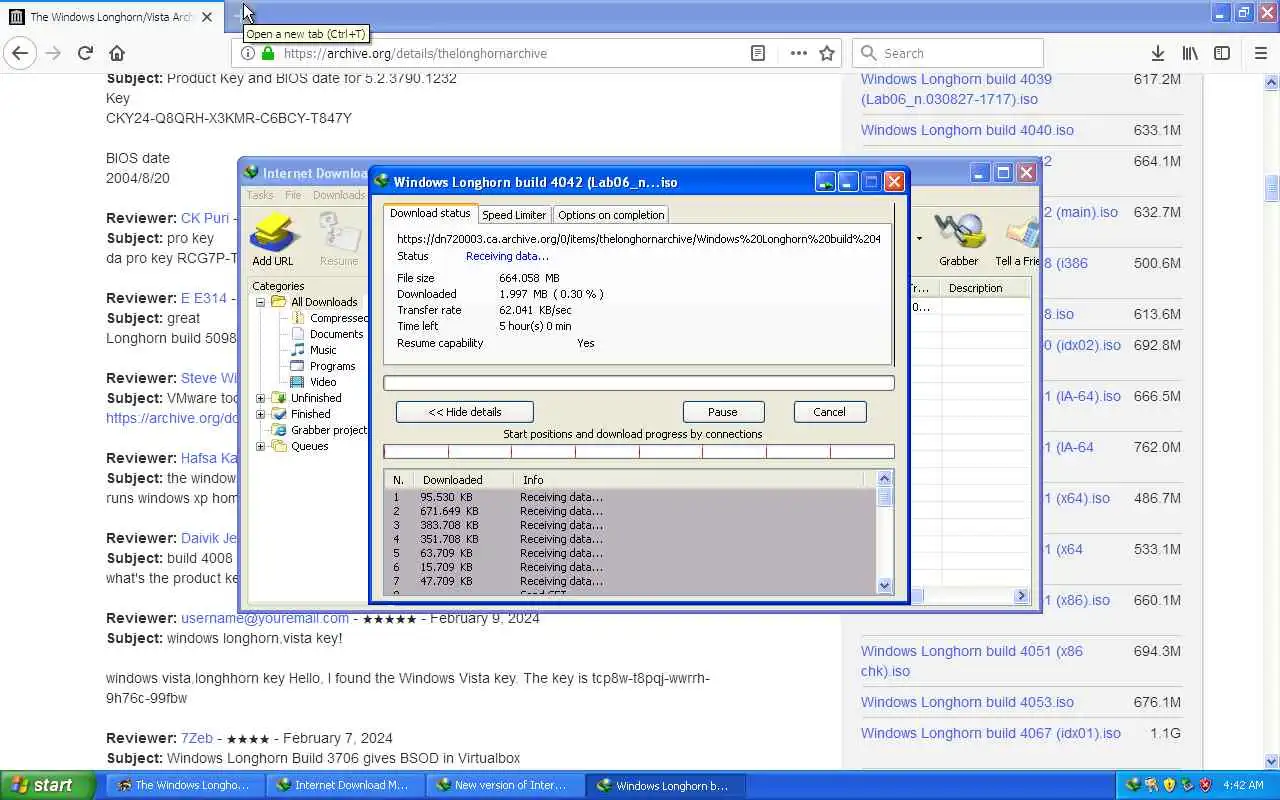
Task: Click the IDM tray icon in taskbar
Action: (x=1133, y=785)
